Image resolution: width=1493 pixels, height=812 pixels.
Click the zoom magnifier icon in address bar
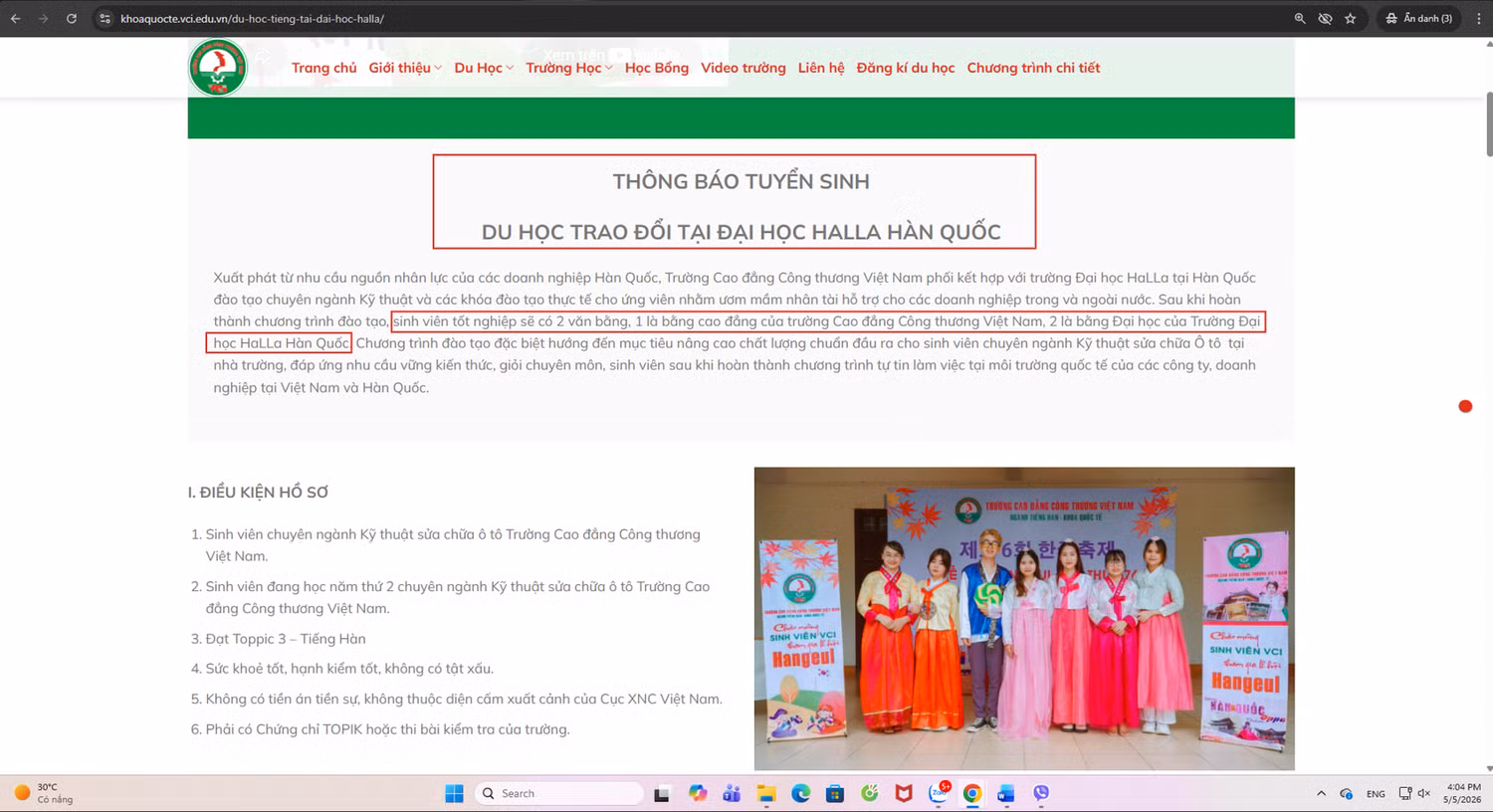coord(1300,18)
